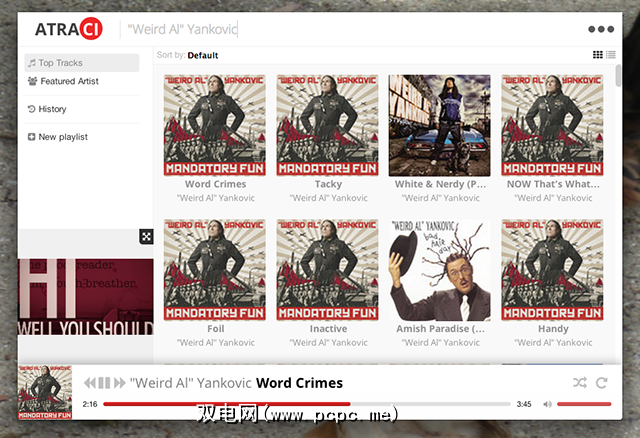Click the Inactive track title
Image resolution: width=640 pixels, height=438 pixels.
pos(328,329)
